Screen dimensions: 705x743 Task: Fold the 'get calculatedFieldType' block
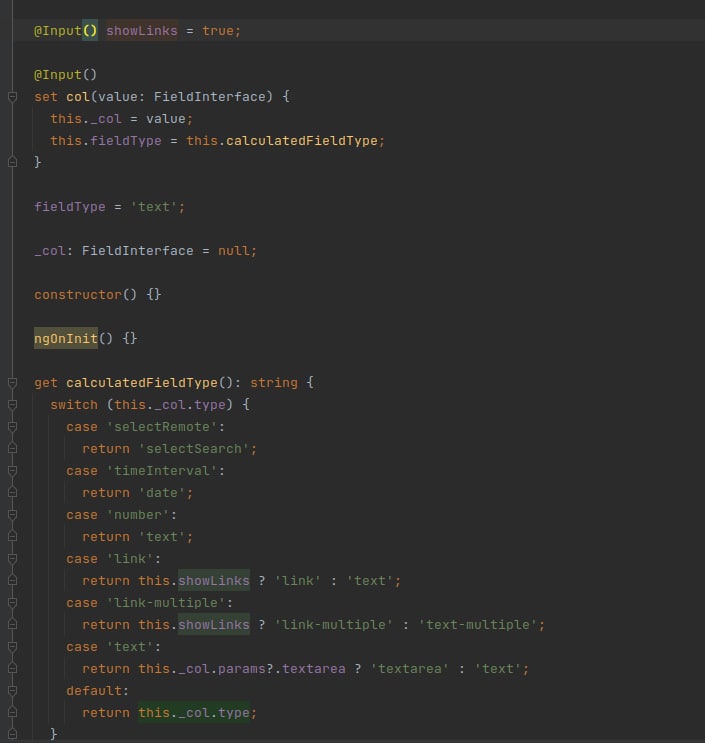click(x=13, y=383)
